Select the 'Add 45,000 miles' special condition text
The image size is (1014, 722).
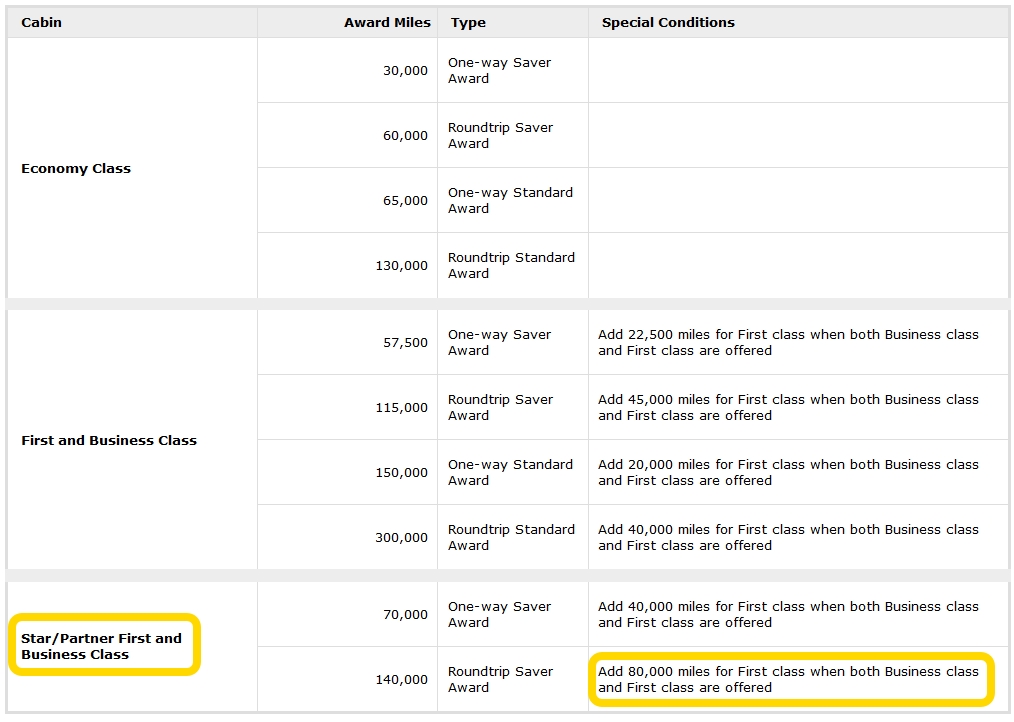[x=788, y=408]
